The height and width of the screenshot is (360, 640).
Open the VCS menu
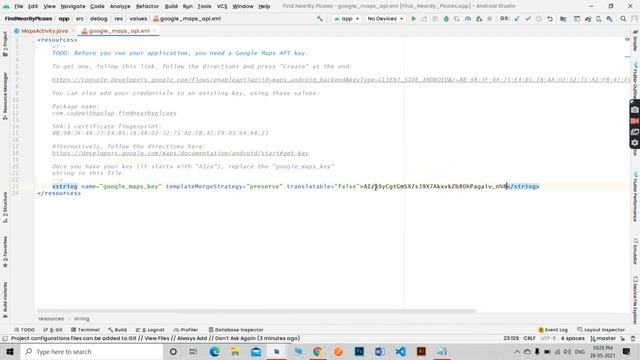[x=222, y=6]
